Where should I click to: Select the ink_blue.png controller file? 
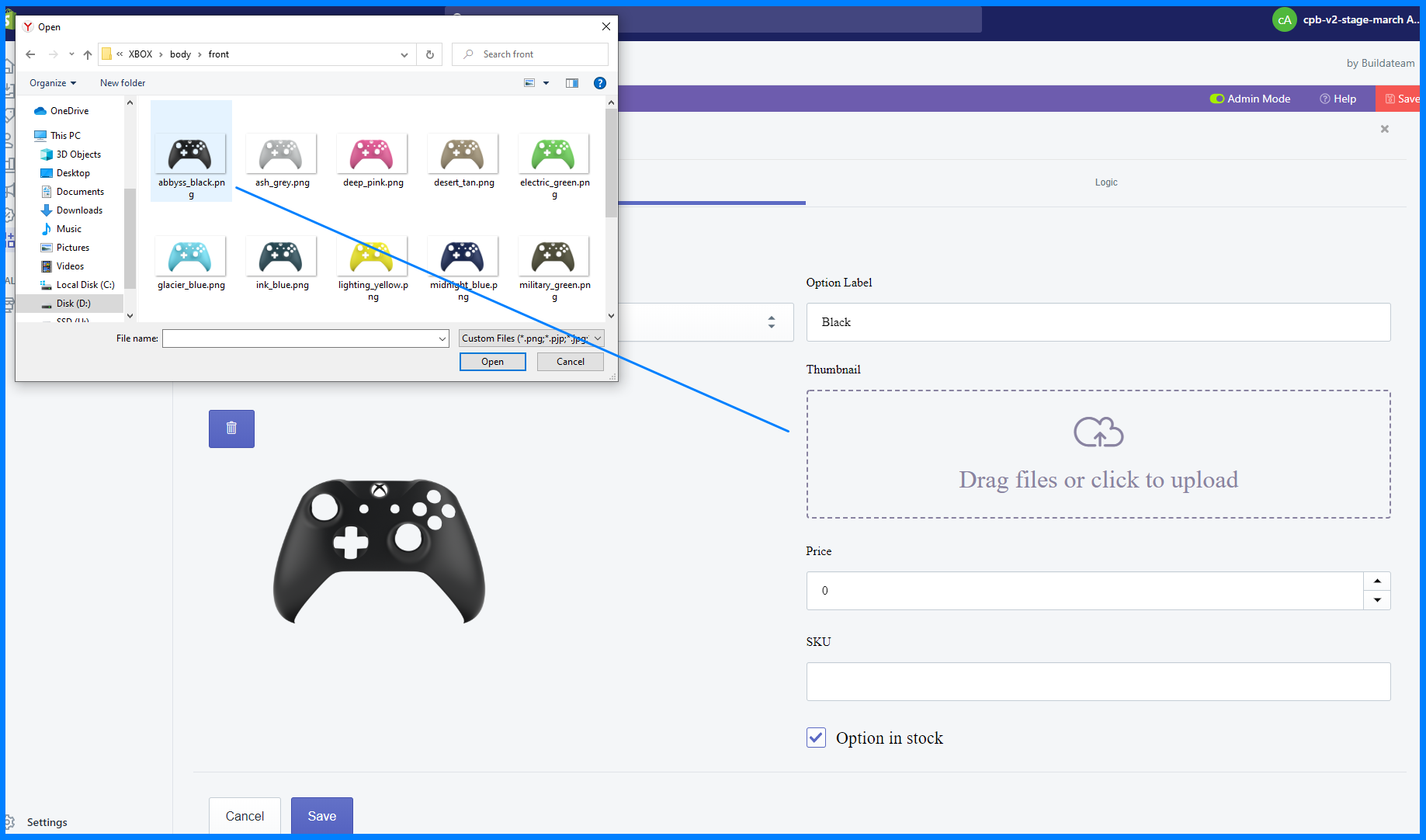point(282,262)
